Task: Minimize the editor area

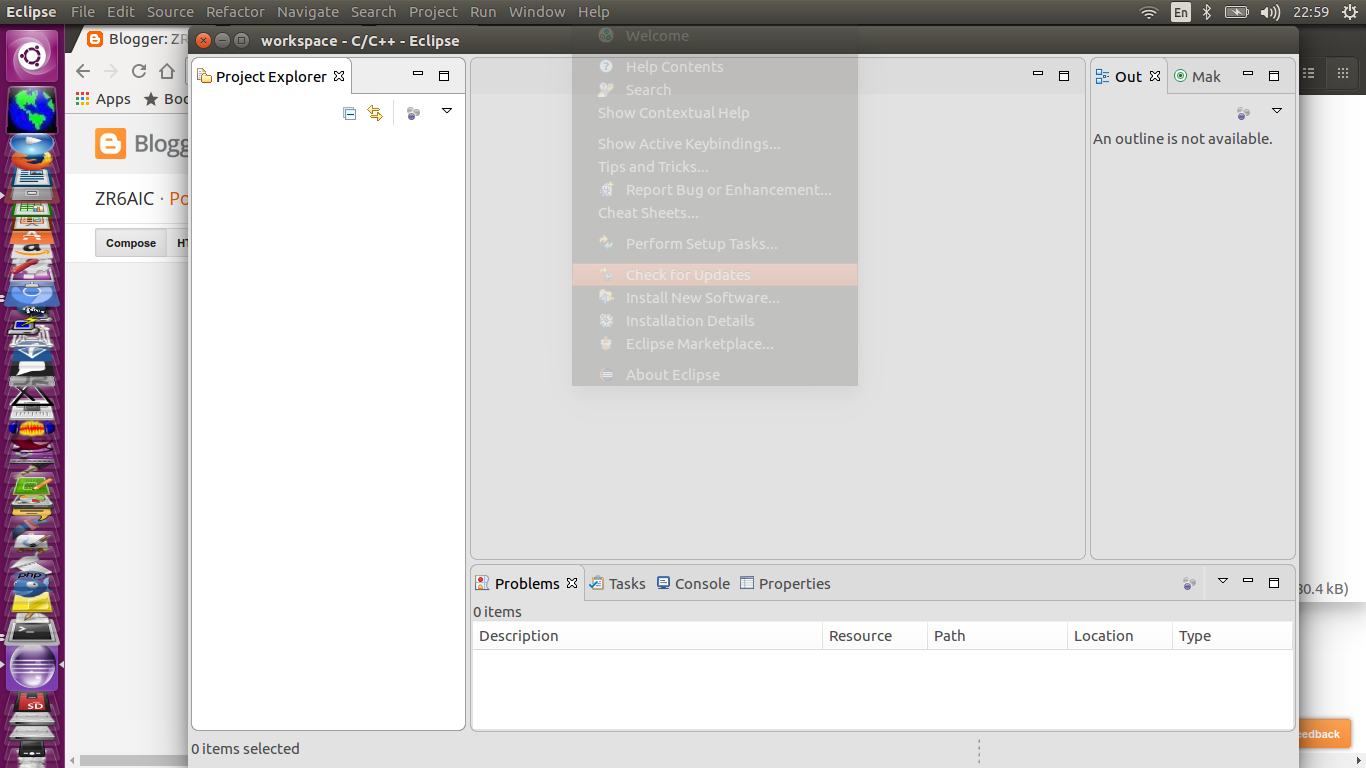Action: click(1038, 75)
